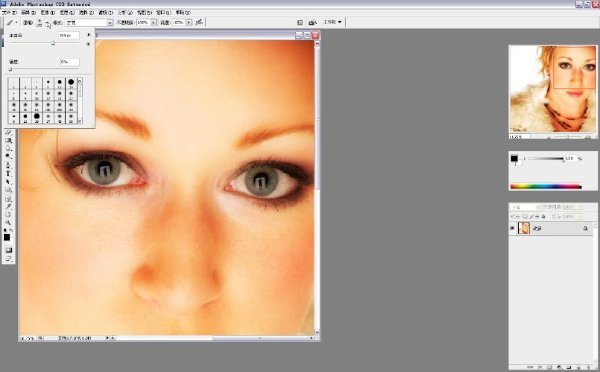This screenshot has width=600, height=372.
Task: Hide the Background layer with eye icon
Action: pyautogui.click(x=512, y=228)
